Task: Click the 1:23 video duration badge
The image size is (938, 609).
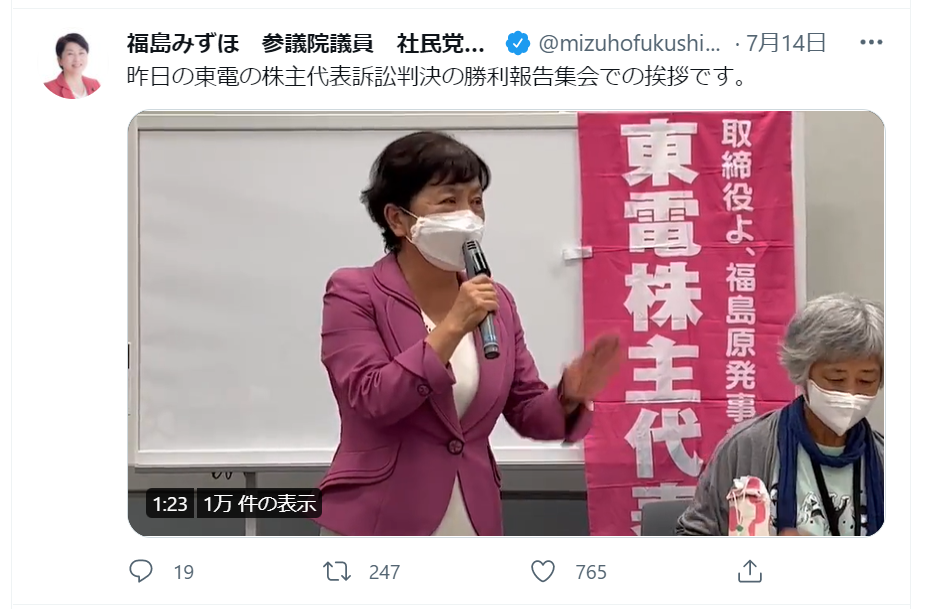Action: [x=170, y=504]
